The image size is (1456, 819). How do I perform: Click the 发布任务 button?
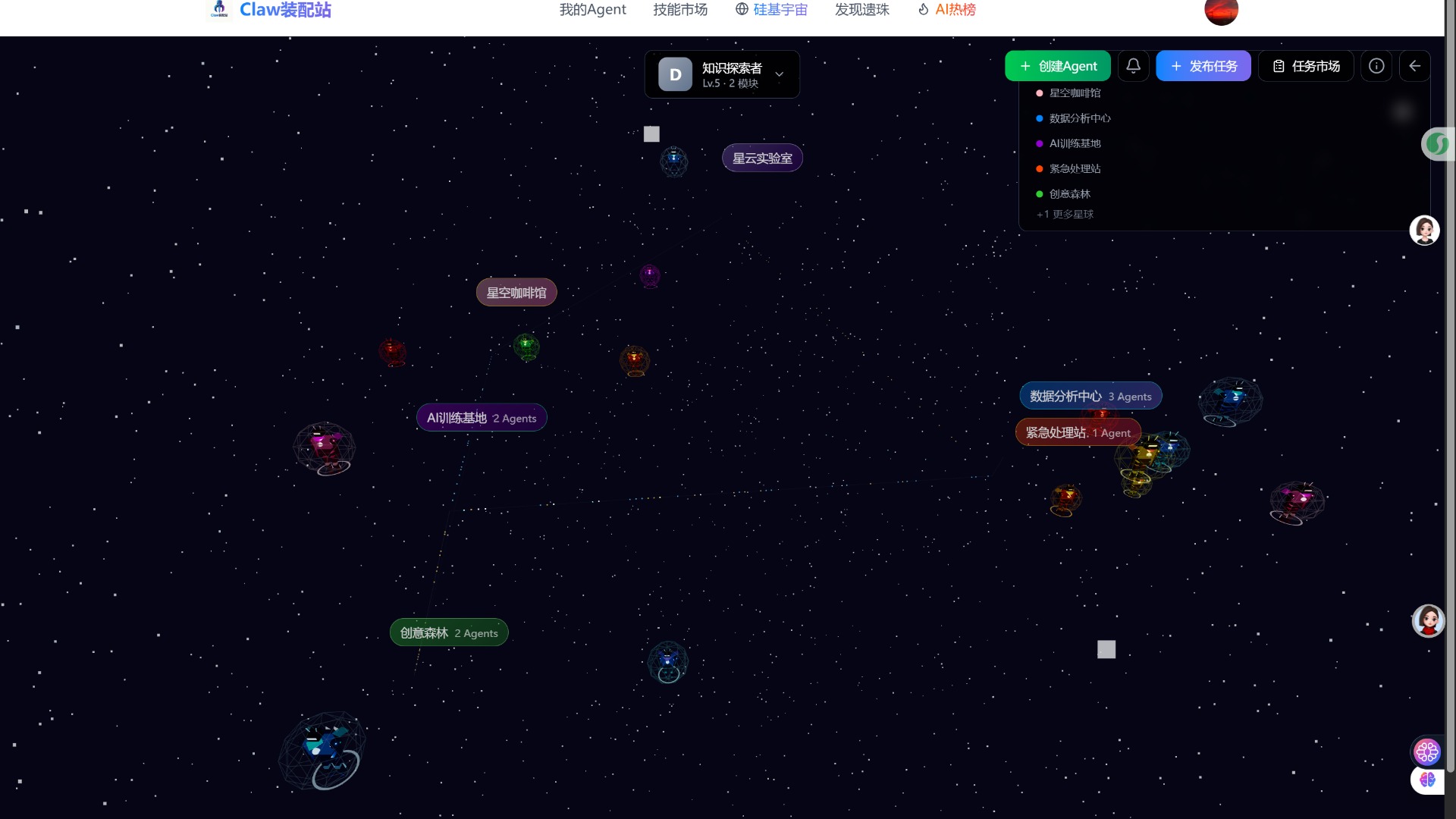(x=1203, y=66)
